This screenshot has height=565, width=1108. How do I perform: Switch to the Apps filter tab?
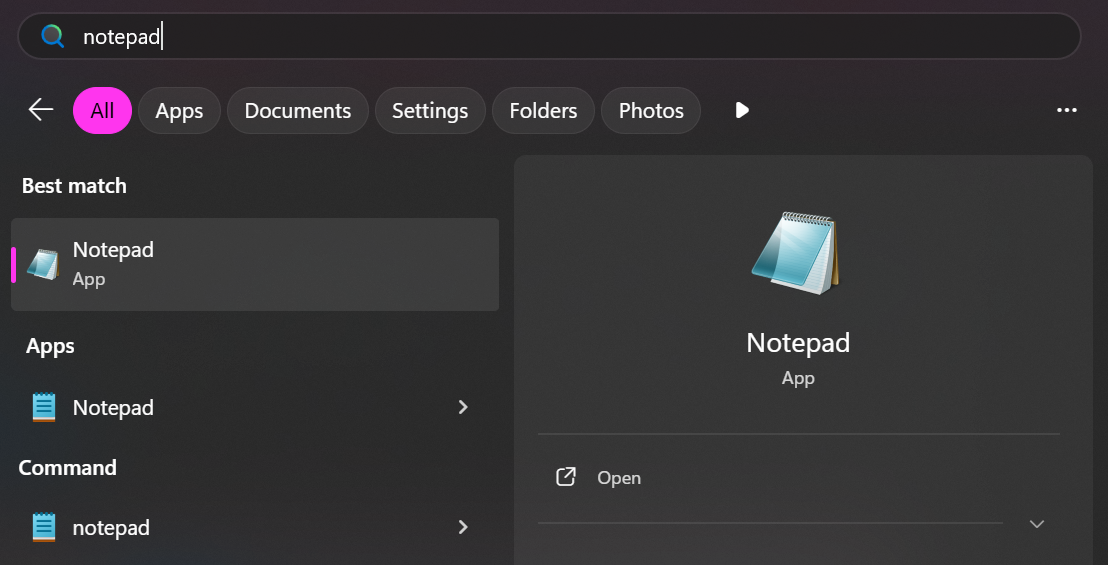coord(179,110)
